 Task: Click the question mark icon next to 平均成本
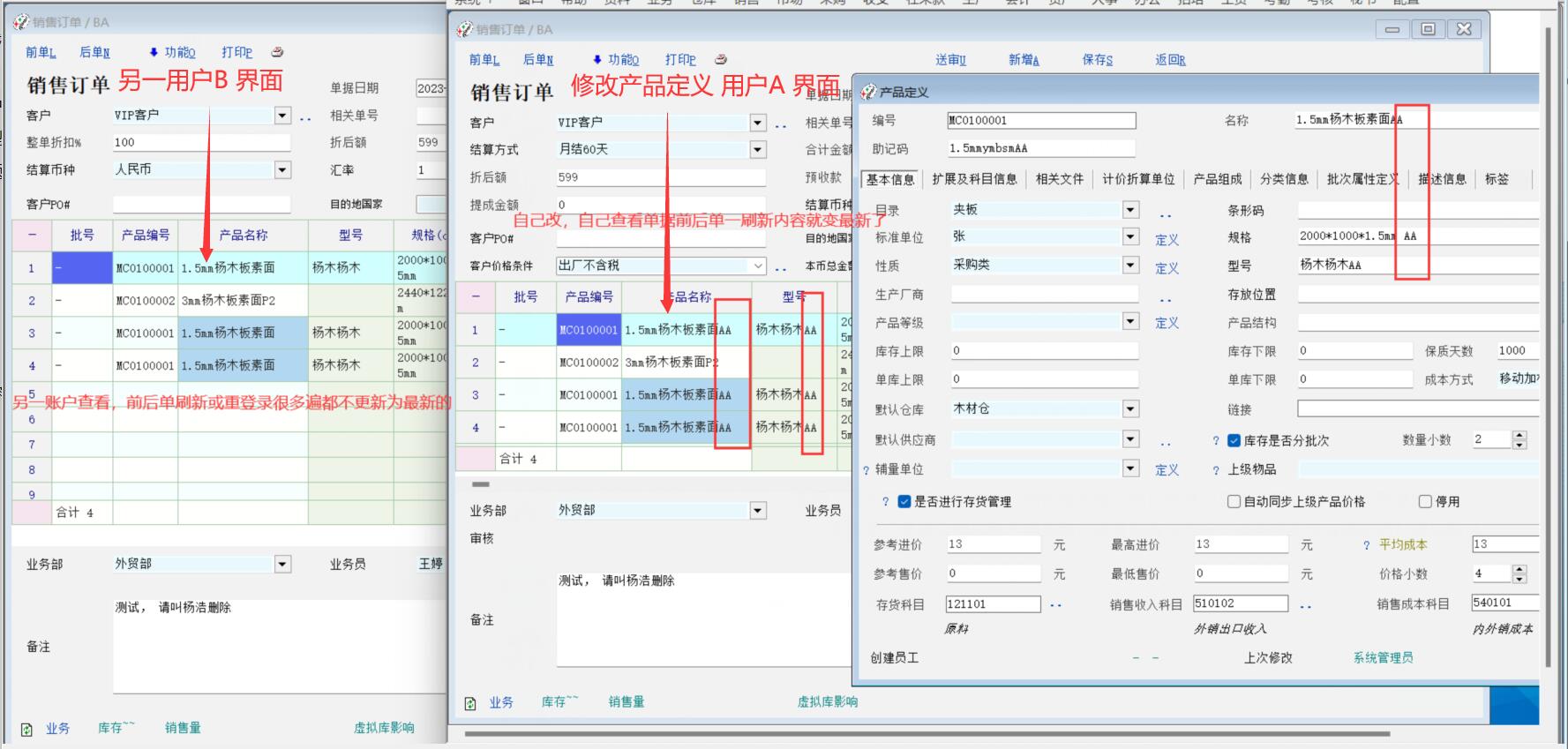[1367, 545]
